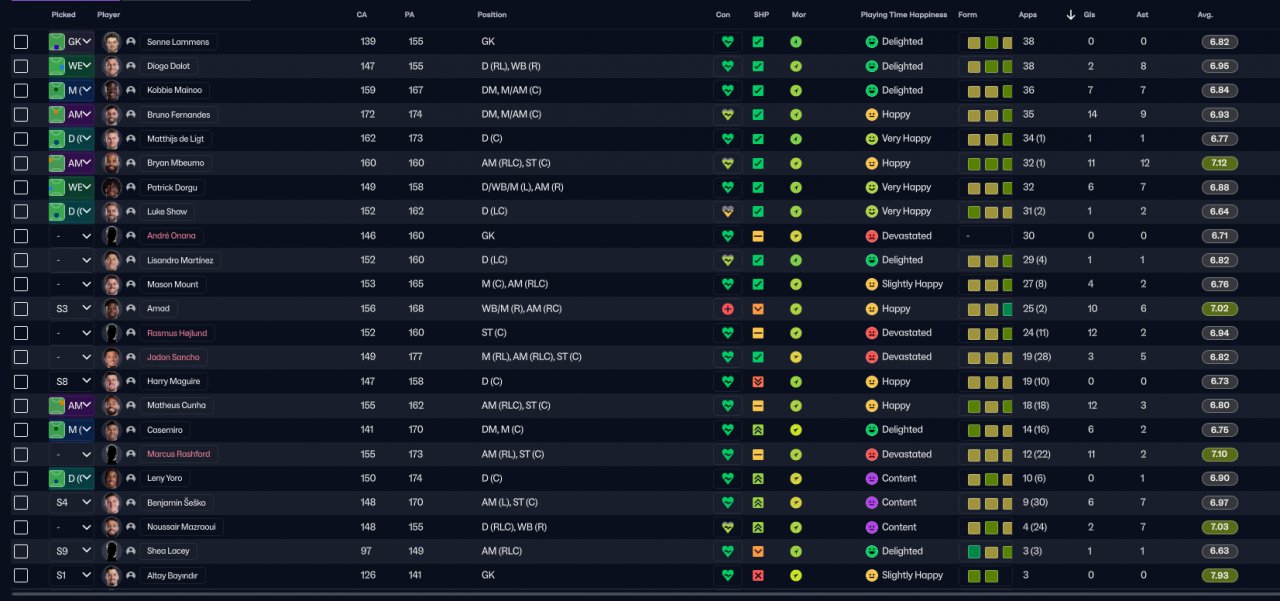Screen dimensions: 1280x601
Task: Click Benjamin Šeško's condition heart icon
Action: click(727, 503)
